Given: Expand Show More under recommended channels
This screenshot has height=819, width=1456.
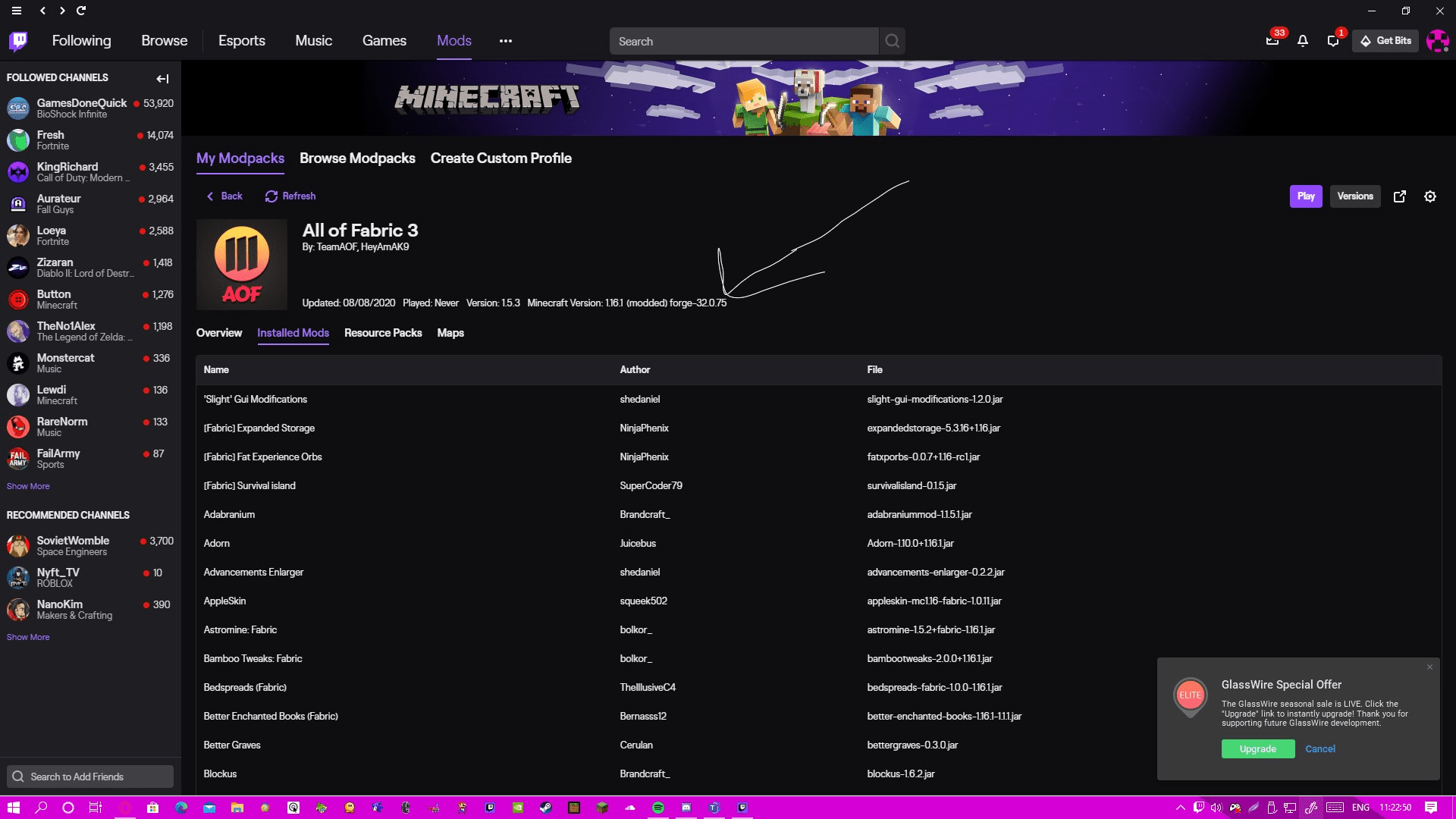Looking at the screenshot, I should pyautogui.click(x=28, y=637).
